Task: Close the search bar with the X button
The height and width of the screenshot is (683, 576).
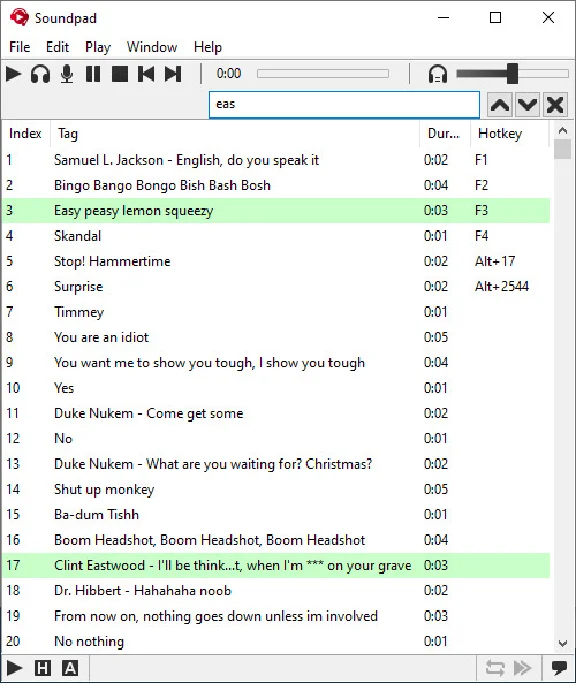Action: [x=555, y=105]
